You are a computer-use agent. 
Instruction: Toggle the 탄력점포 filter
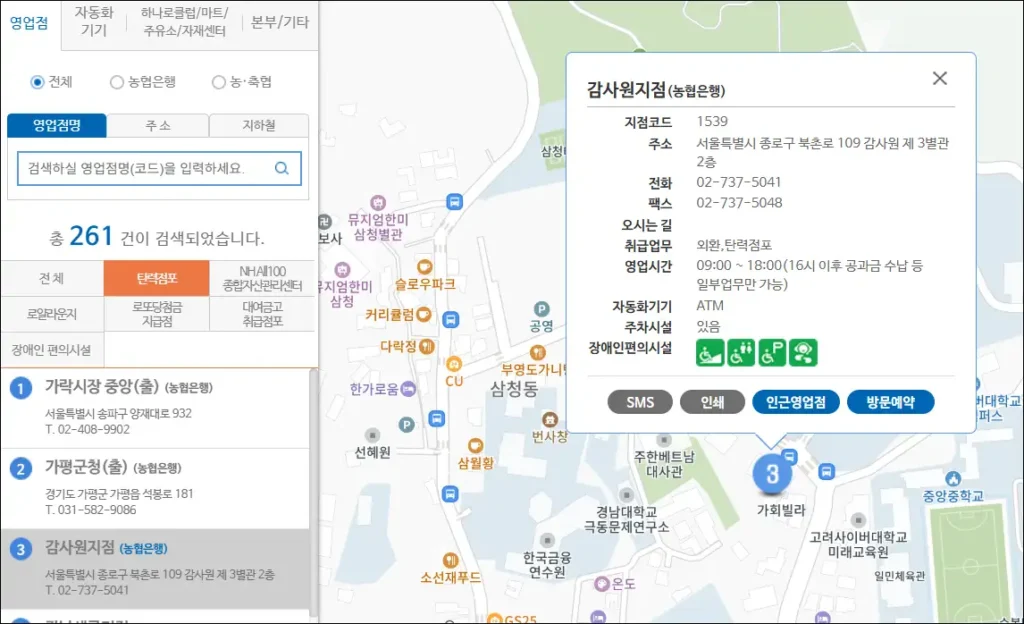[157, 278]
